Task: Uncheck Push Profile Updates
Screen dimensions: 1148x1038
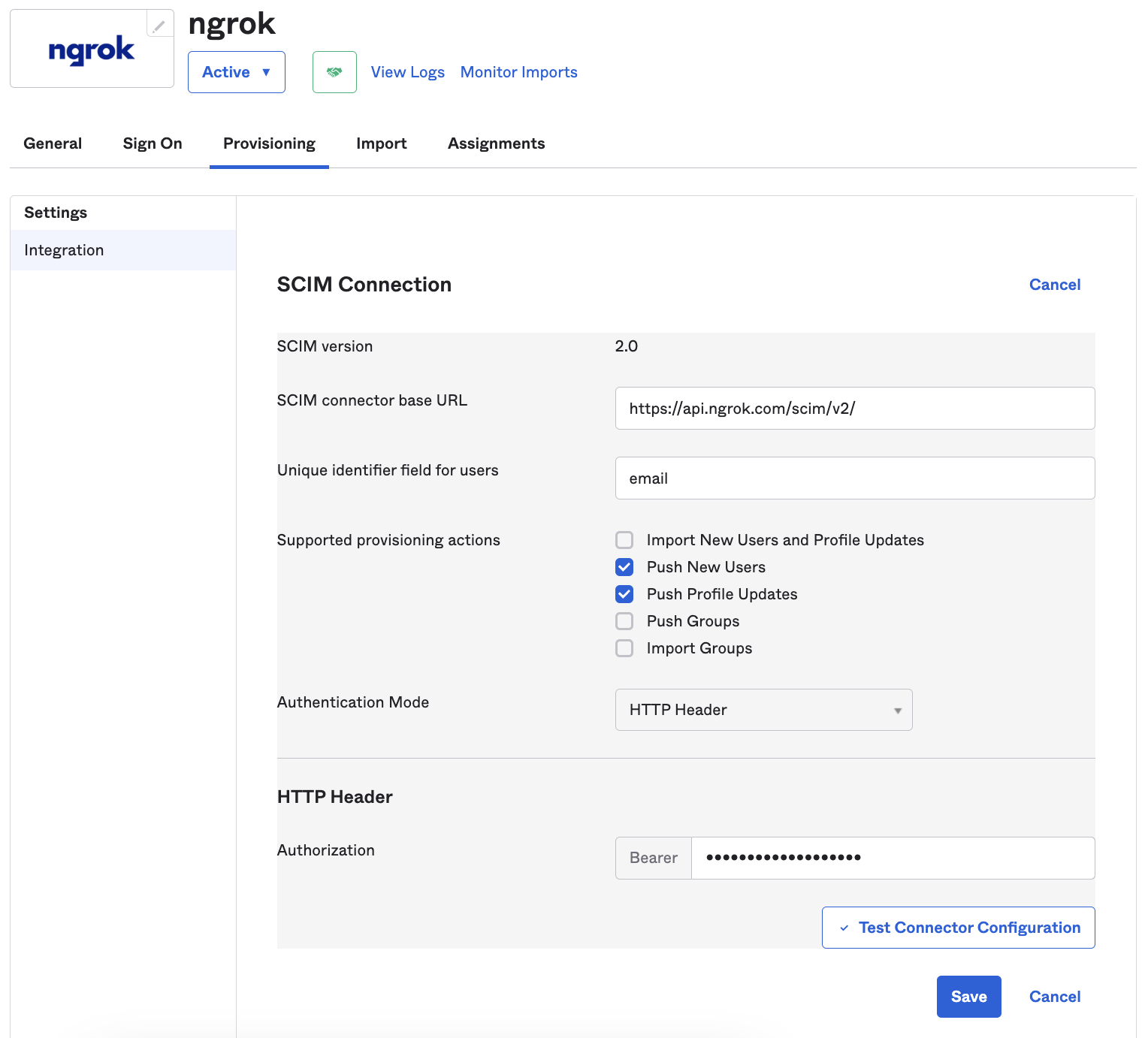Action: [624, 594]
